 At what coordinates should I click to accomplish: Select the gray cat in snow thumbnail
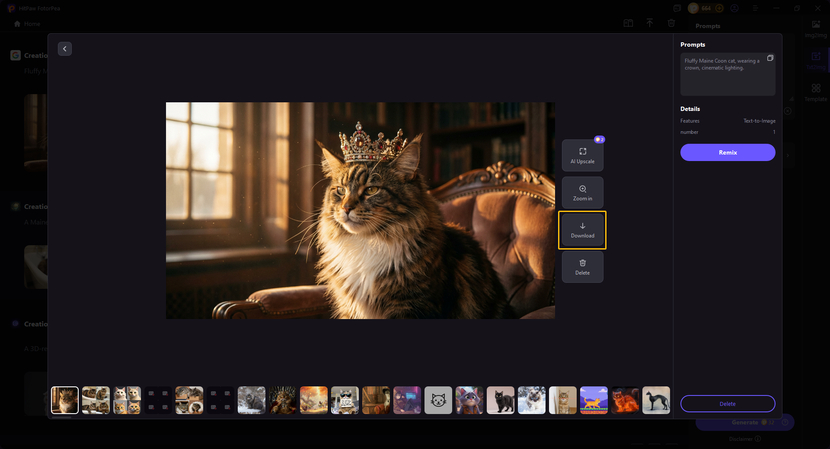[251, 400]
